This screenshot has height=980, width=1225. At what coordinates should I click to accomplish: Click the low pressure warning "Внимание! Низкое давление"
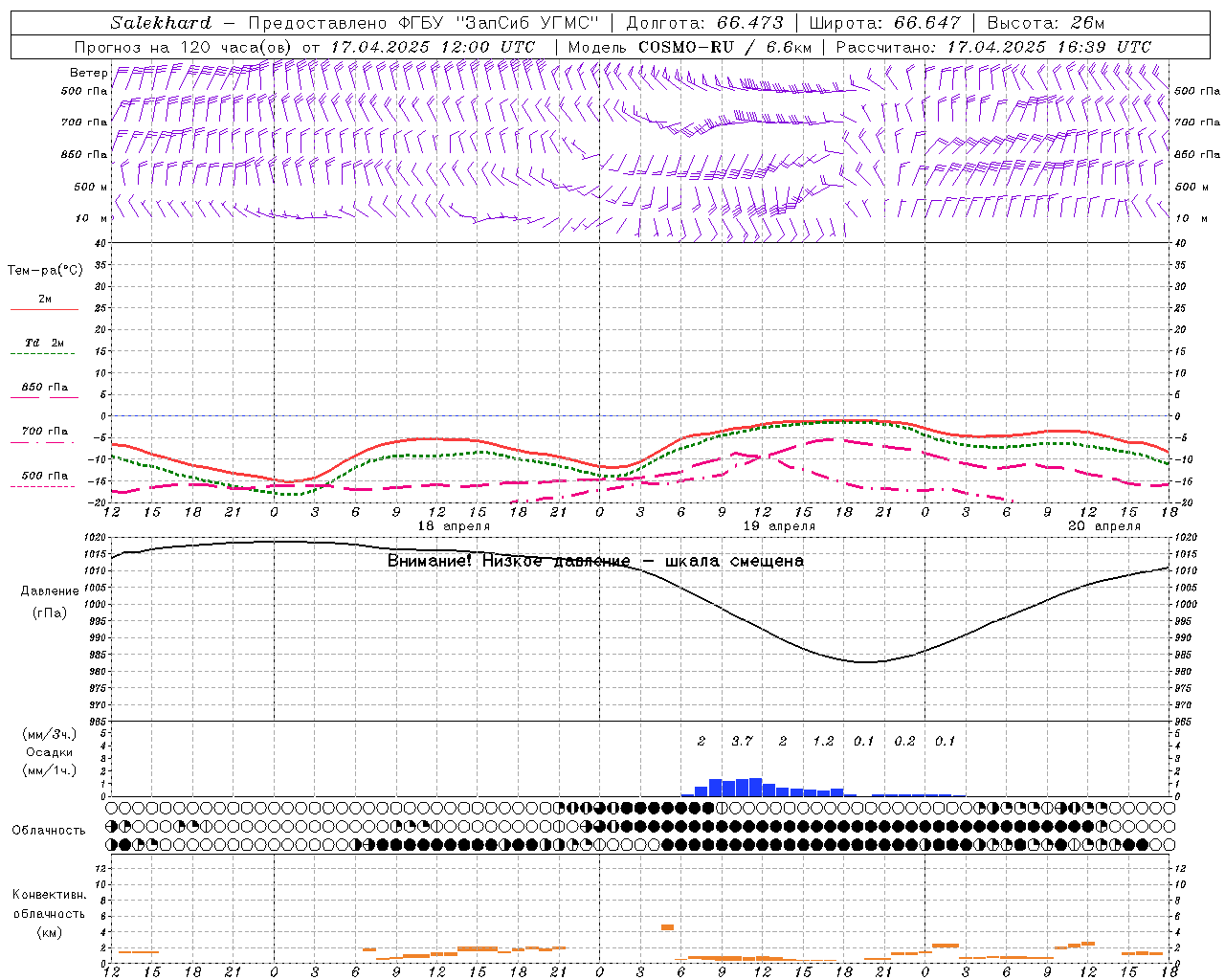pos(509,561)
